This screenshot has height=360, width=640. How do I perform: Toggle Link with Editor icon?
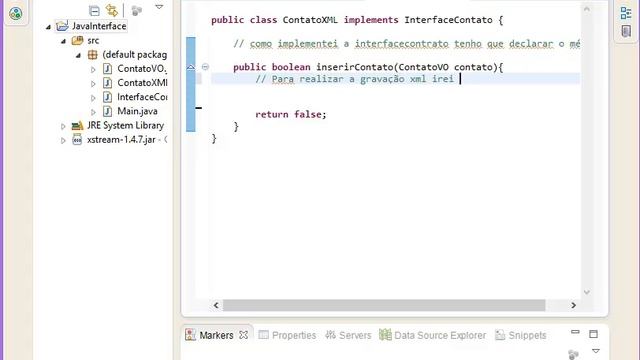pos(111,10)
